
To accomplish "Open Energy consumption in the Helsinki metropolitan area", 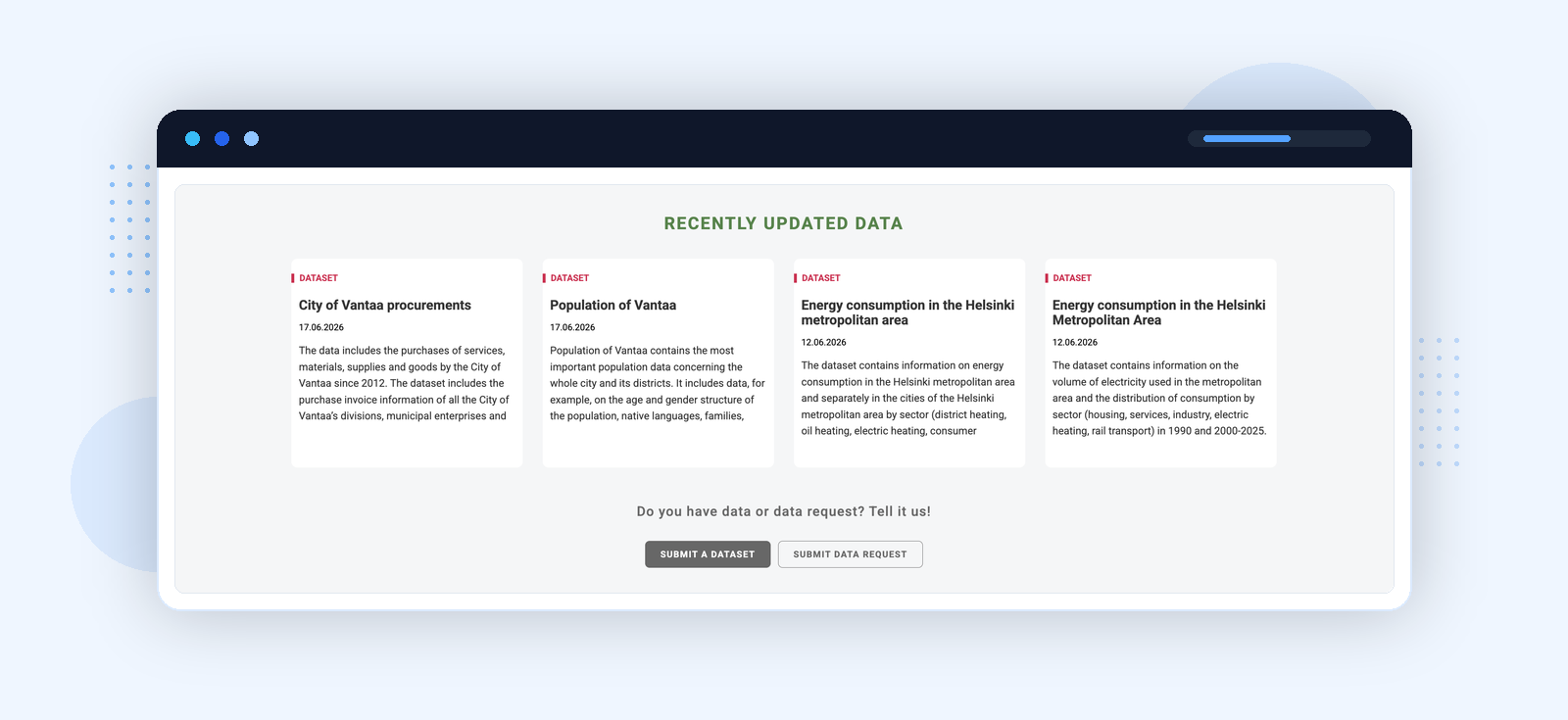I will (907, 312).
